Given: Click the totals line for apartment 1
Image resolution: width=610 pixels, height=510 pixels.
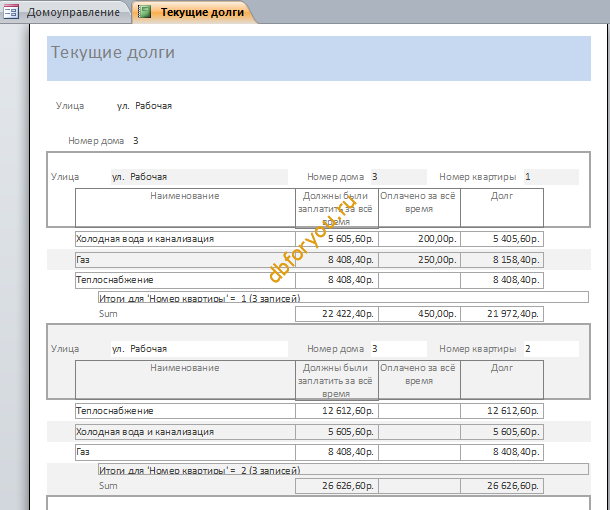Looking at the screenshot, I should click(343, 297).
